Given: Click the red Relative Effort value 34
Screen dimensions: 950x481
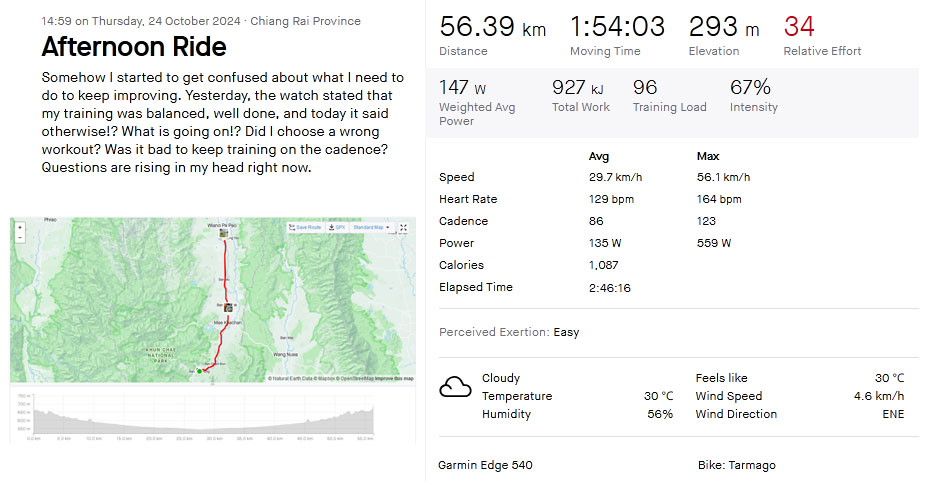Looking at the screenshot, I should pos(798,27).
